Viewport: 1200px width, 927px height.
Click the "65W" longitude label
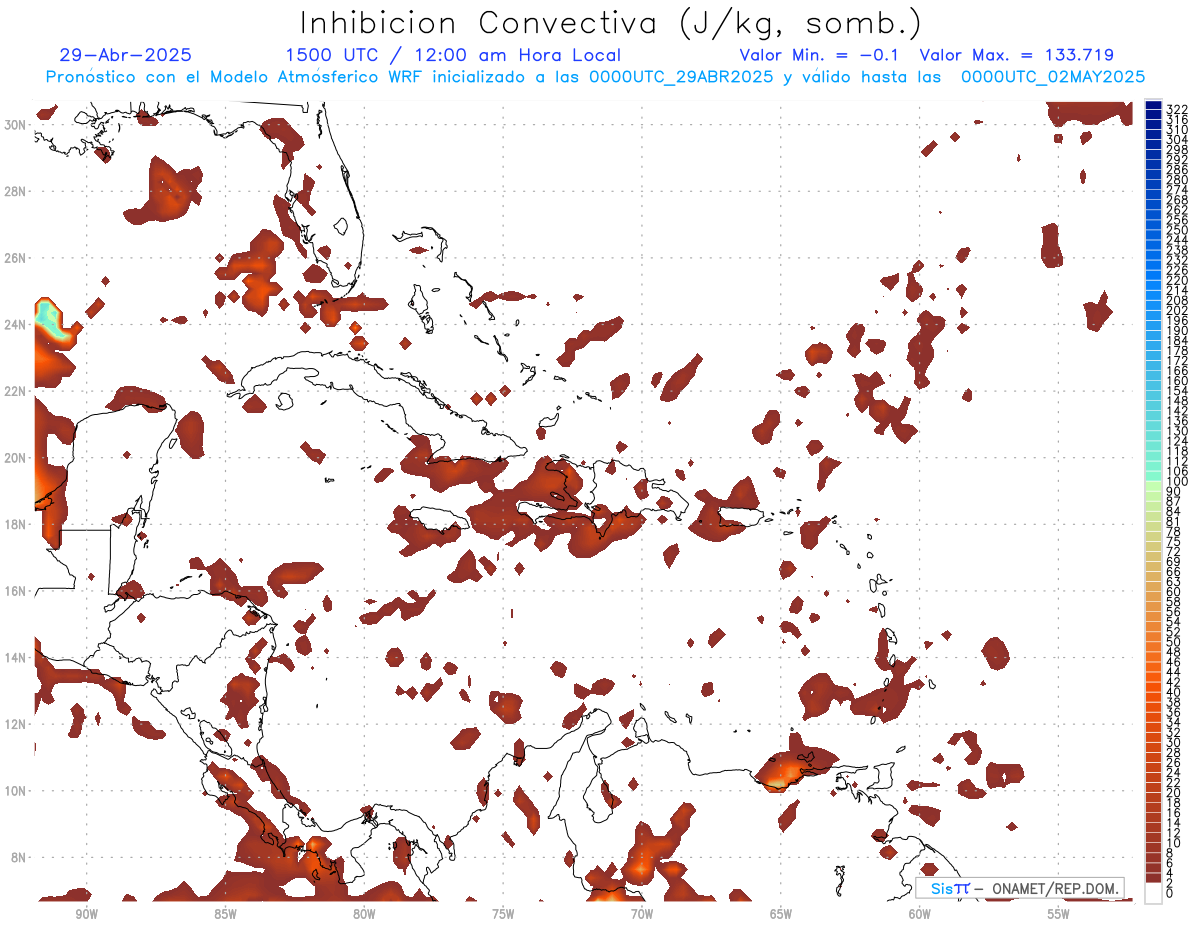781,915
